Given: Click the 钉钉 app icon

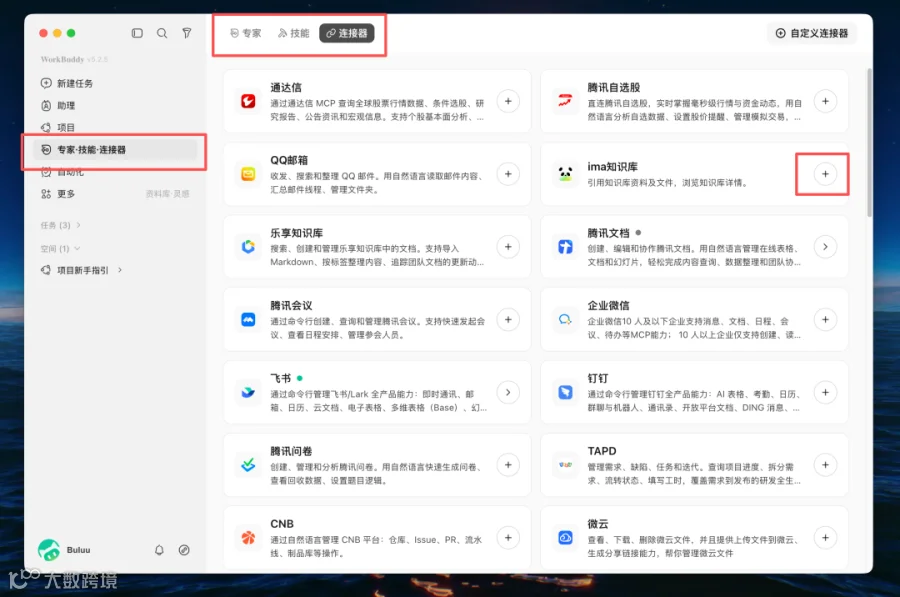Looking at the screenshot, I should click(x=565, y=393).
